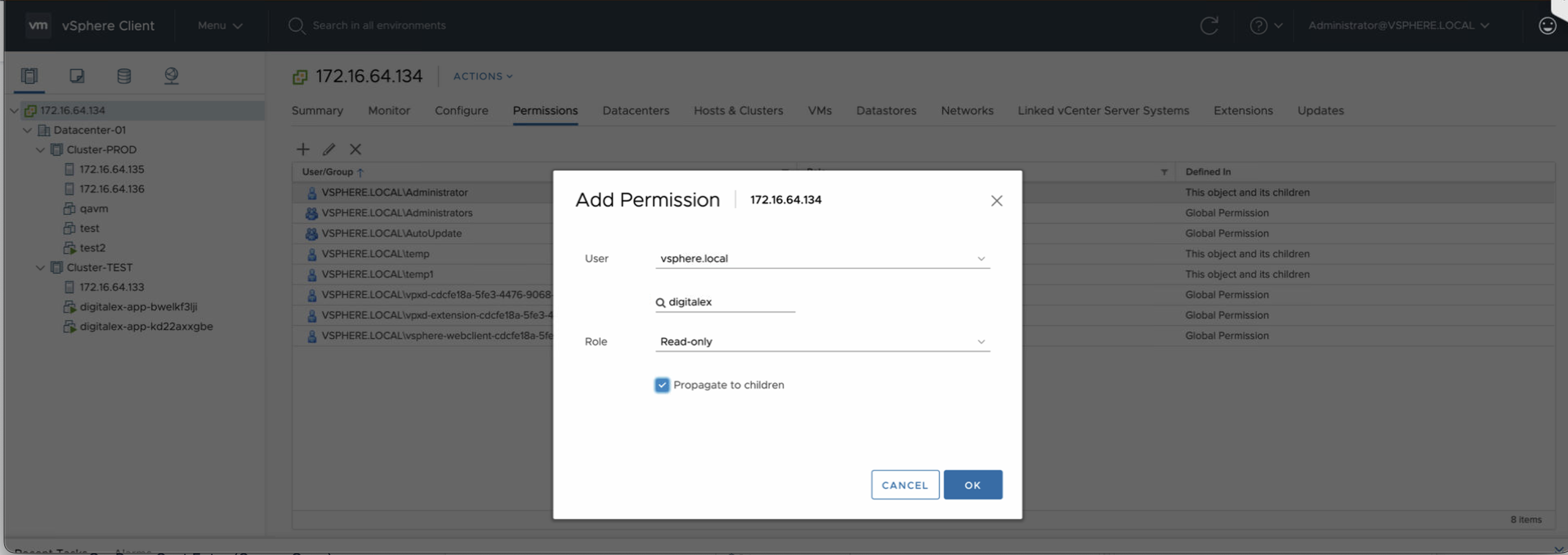1568x555 pixels.
Task: Open the User domain dropdown showing vsphere.local
Action: click(x=822, y=258)
